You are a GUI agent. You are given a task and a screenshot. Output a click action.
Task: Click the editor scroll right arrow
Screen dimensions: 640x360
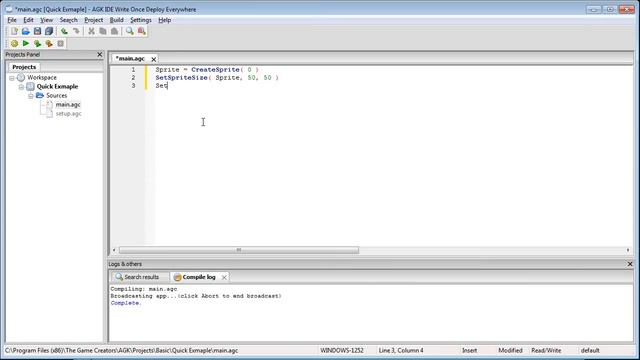(x=628, y=250)
